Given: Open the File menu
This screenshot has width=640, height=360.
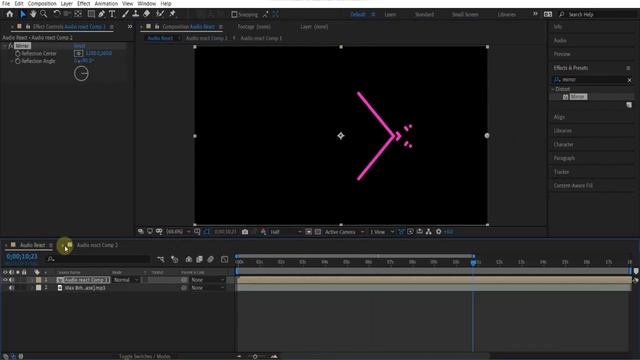Looking at the screenshot, I should 6,3.
